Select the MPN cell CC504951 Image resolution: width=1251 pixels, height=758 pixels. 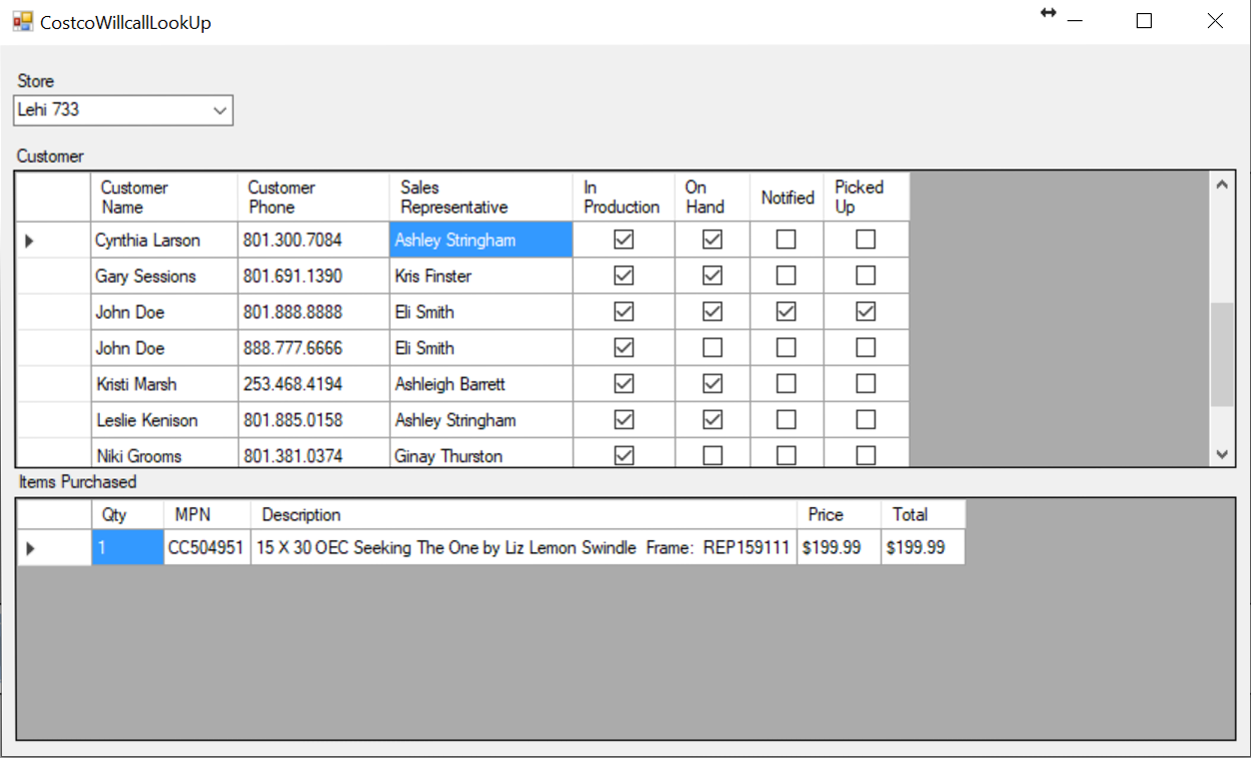coord(206,548)
